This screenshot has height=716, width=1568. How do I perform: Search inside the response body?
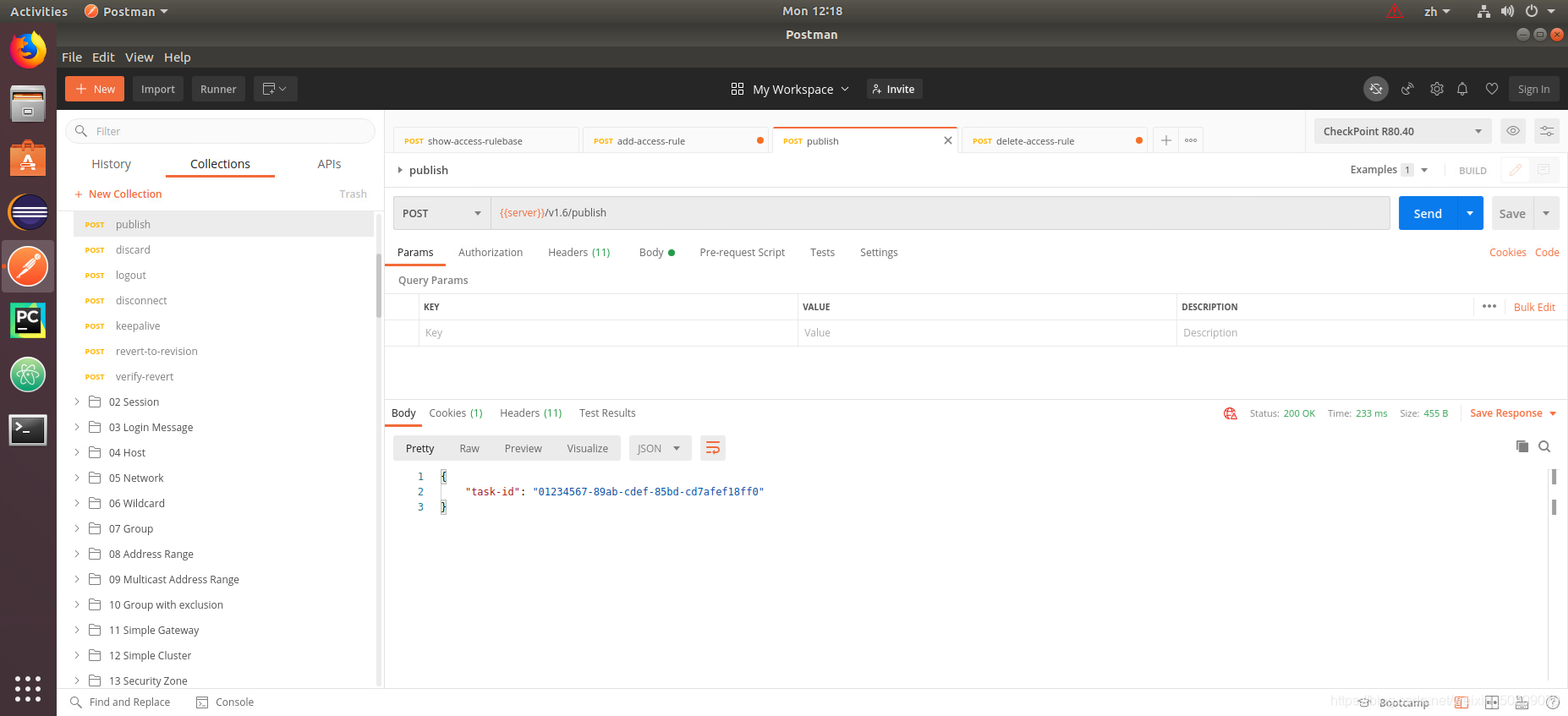pos(1544,446)
